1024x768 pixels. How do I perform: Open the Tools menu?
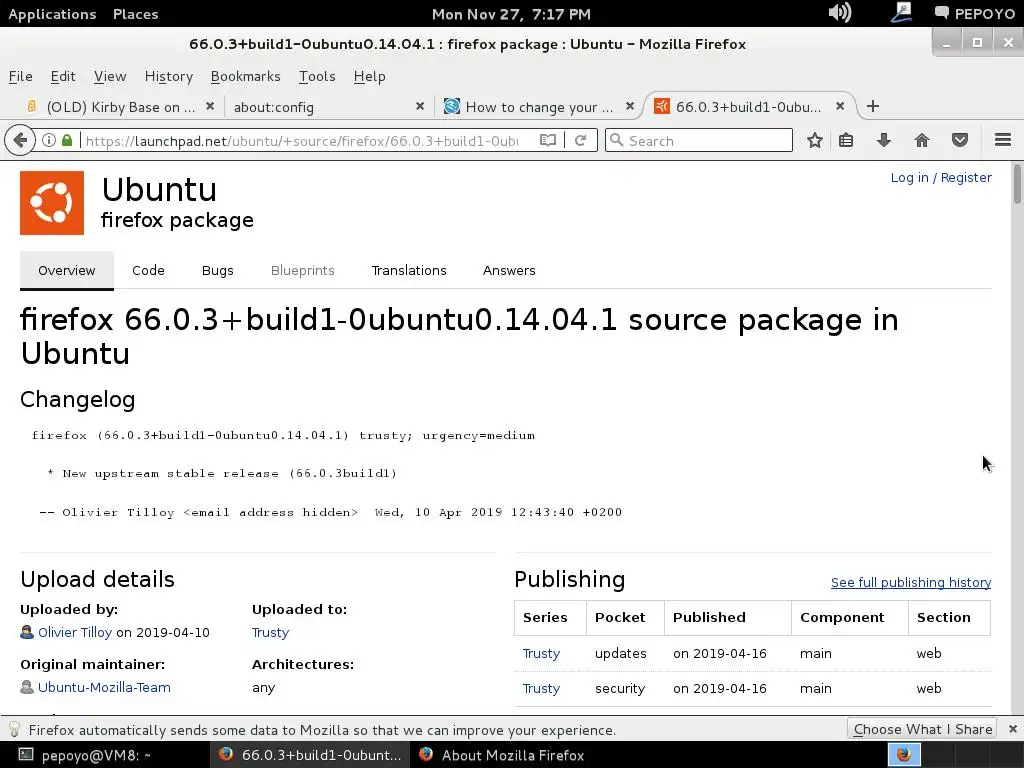[317, 76]
